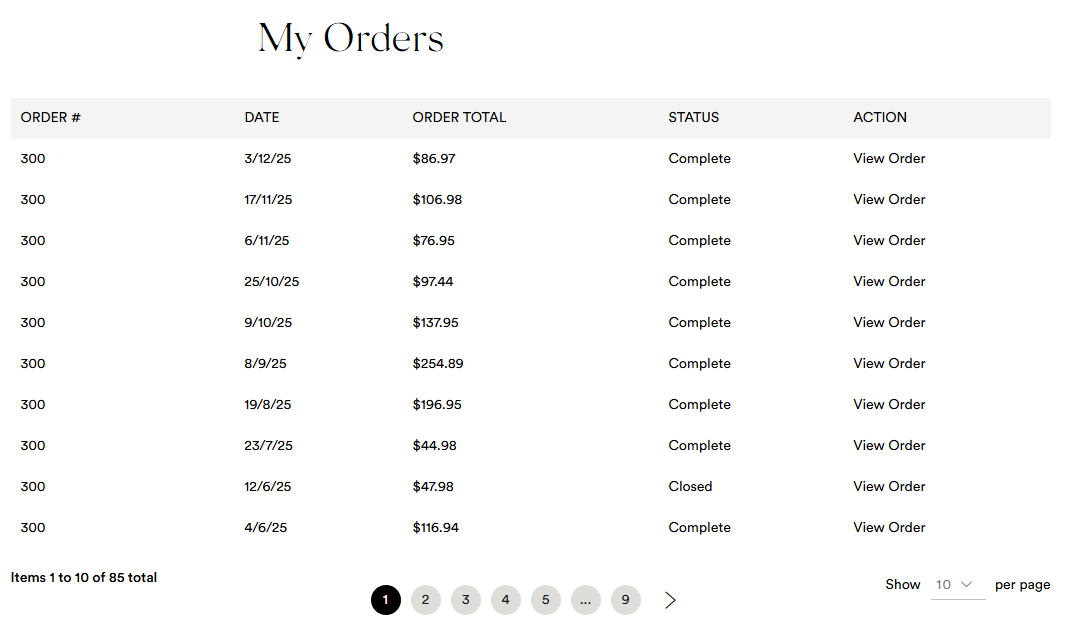Go to page 2 of orders
This screenshot has height=636, width=1073.
coord(426,600)
